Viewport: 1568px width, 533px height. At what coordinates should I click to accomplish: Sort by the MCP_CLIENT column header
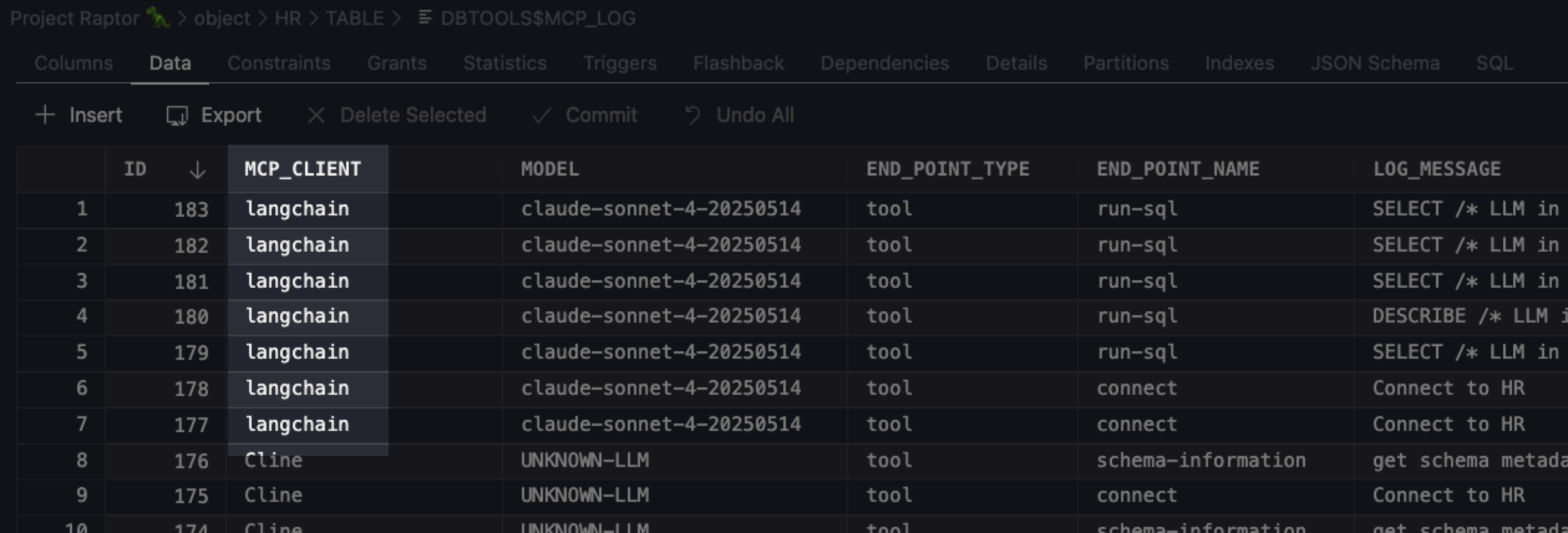(x=303, y=169)
